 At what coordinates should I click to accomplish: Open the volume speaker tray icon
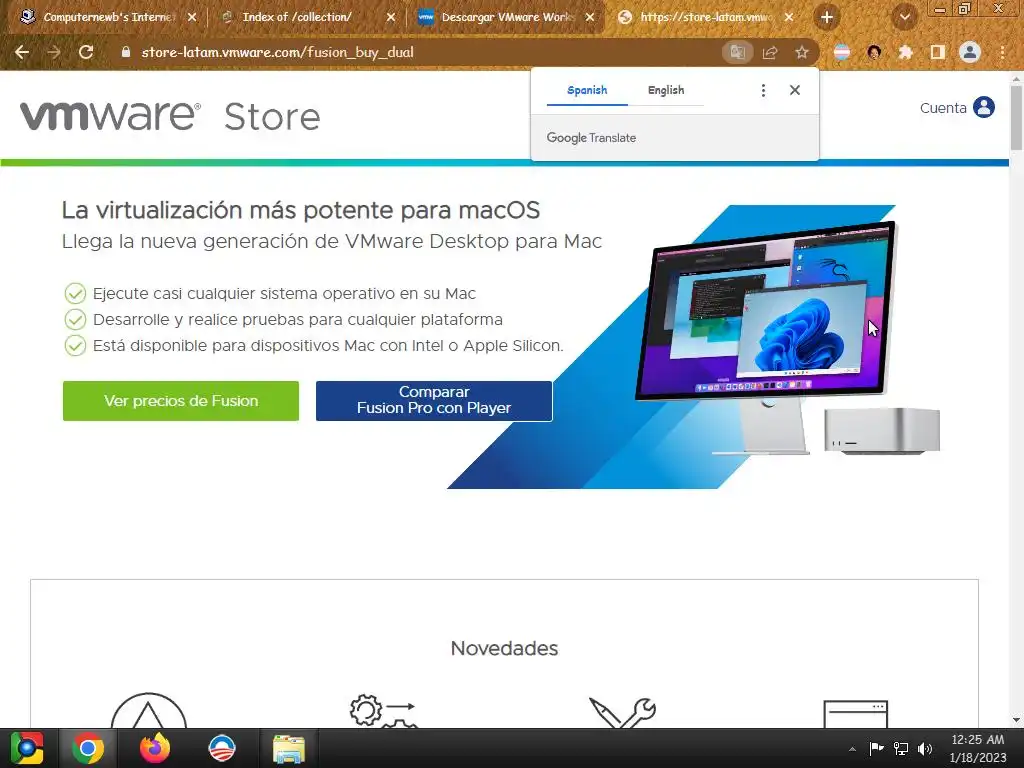925,749
